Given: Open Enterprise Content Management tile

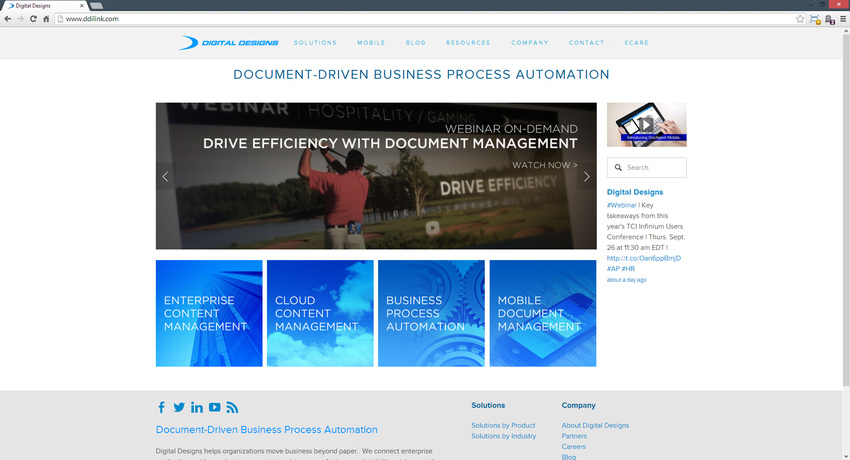Looking at the screenshot, I should 209,313.
